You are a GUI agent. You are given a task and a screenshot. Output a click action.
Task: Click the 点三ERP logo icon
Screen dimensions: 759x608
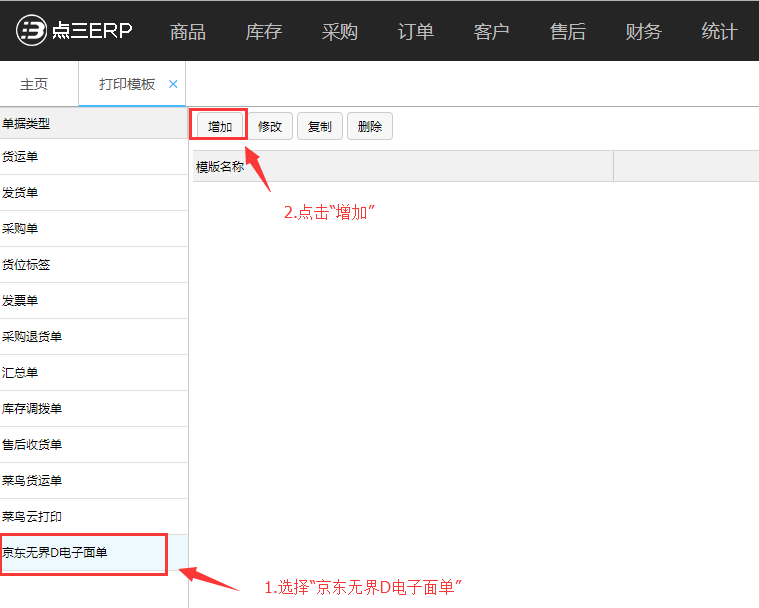click(31, 30)
